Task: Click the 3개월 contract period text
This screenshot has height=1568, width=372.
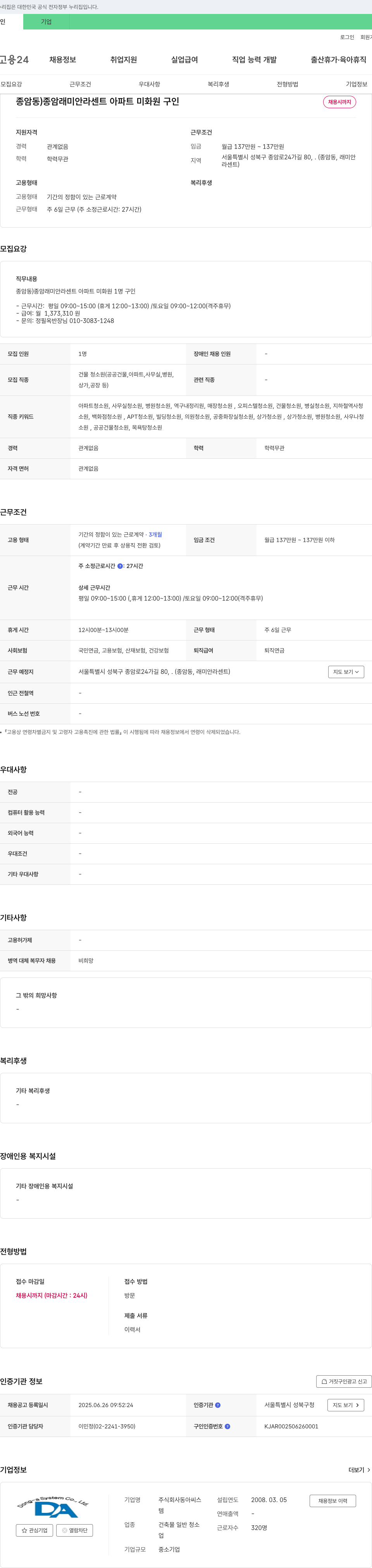Action: pos(156,534)
